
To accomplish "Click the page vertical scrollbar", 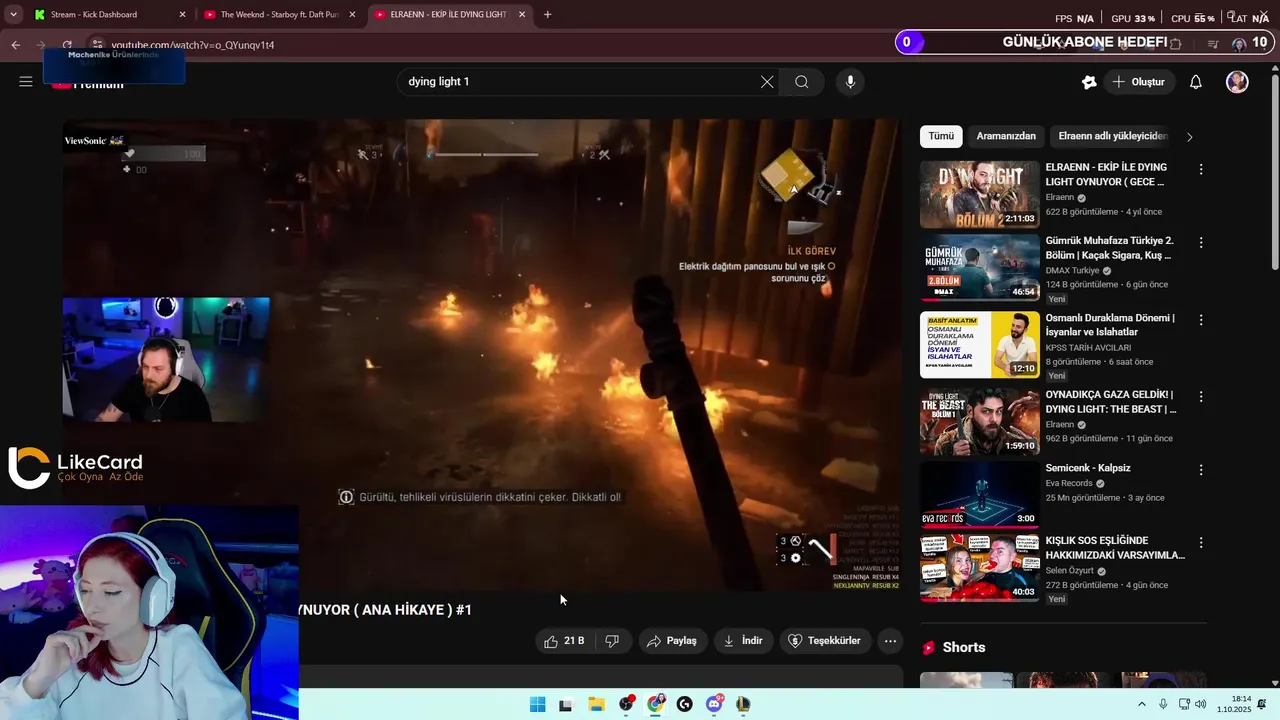I will click(1274, 170).
